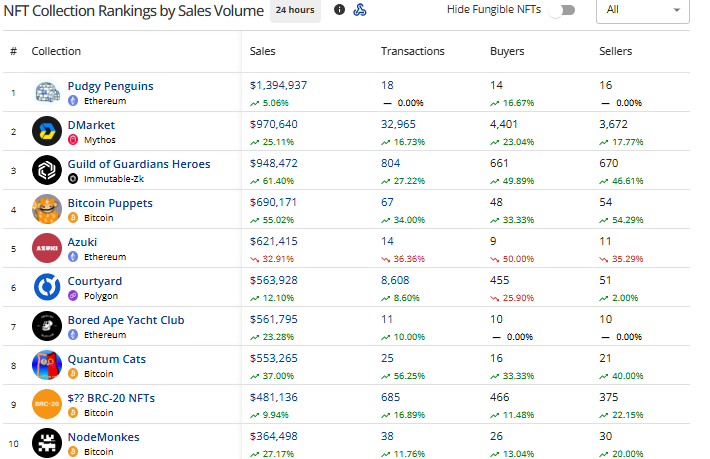Open the Bitcoin Puppets collection link
This screenshot has width=710, height=459.
click(110, 203)
